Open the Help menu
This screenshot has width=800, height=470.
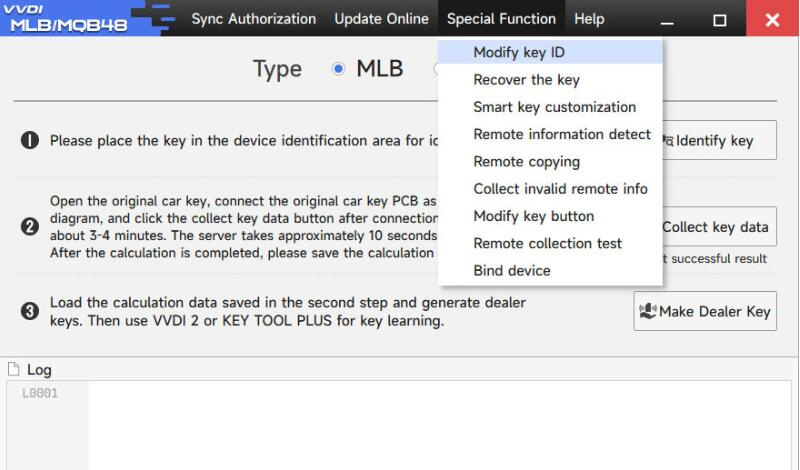coord(589,19)
